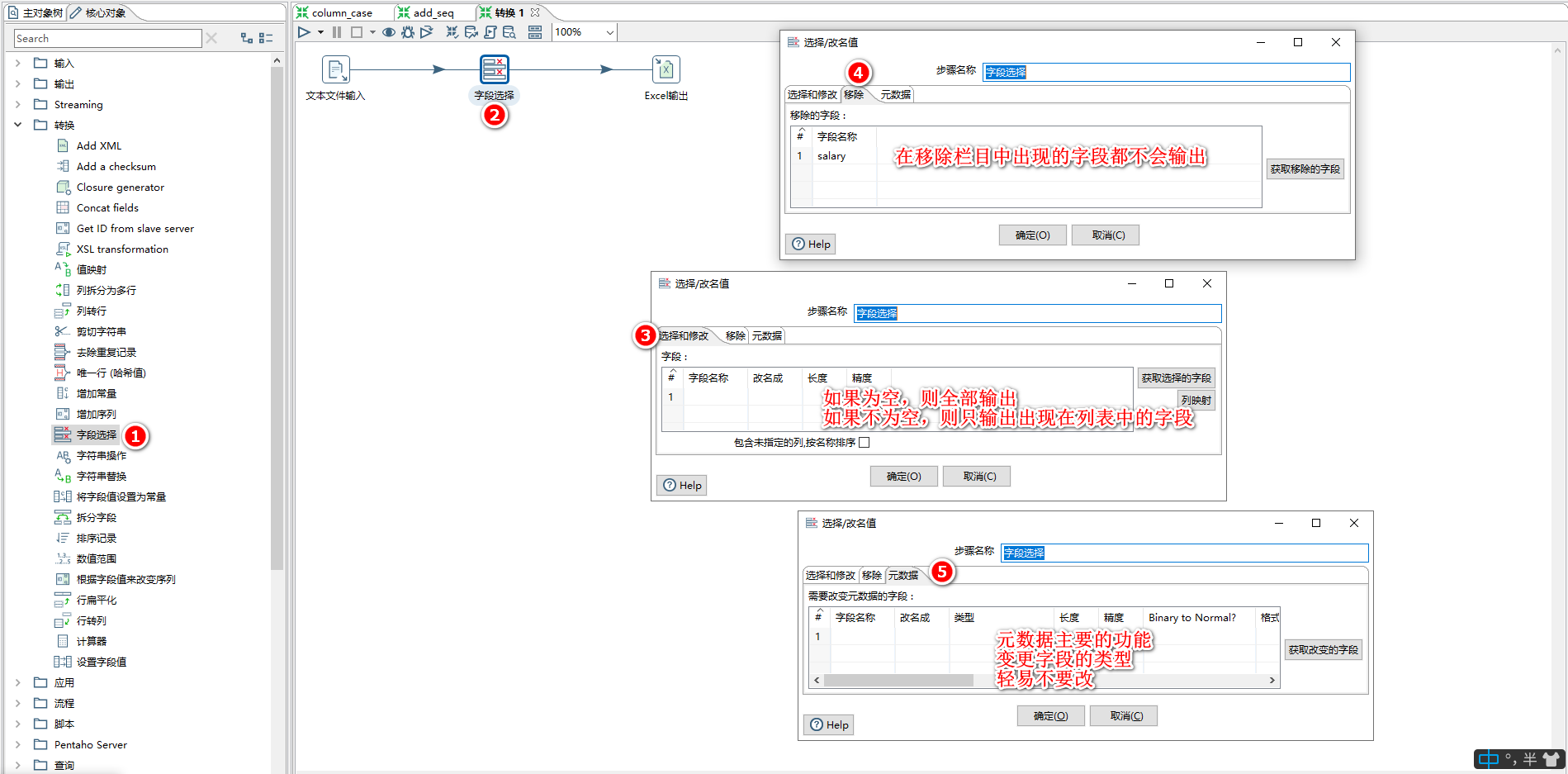Viewport: 1568px width, 774px height.
Task: Select the Excel输出 step on canvas
Action: pyautogui.click(x=666, y=69)
